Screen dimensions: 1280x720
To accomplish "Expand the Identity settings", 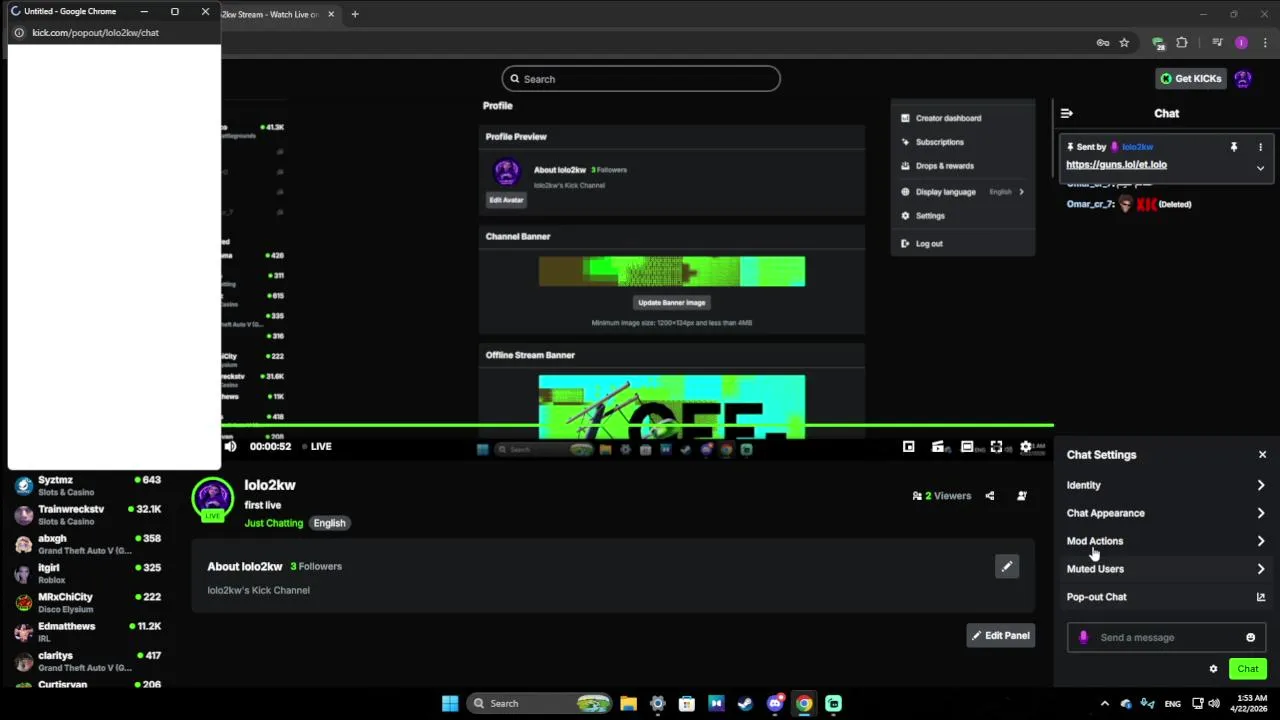I will (1166, 485).
